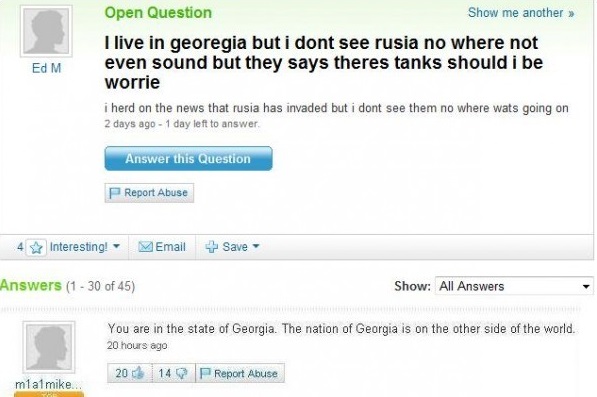The width and height of the screenshot is (597, 397).
Task: Click the Answer this Question button
Action: point(188,158)
